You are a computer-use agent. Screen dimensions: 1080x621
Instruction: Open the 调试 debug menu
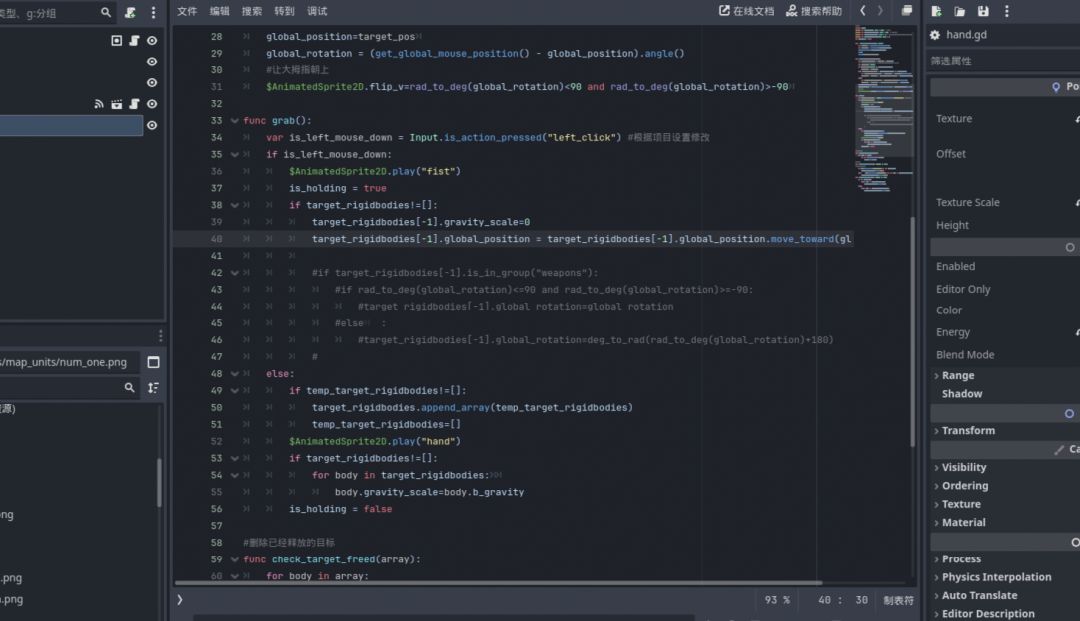(317, 11)
